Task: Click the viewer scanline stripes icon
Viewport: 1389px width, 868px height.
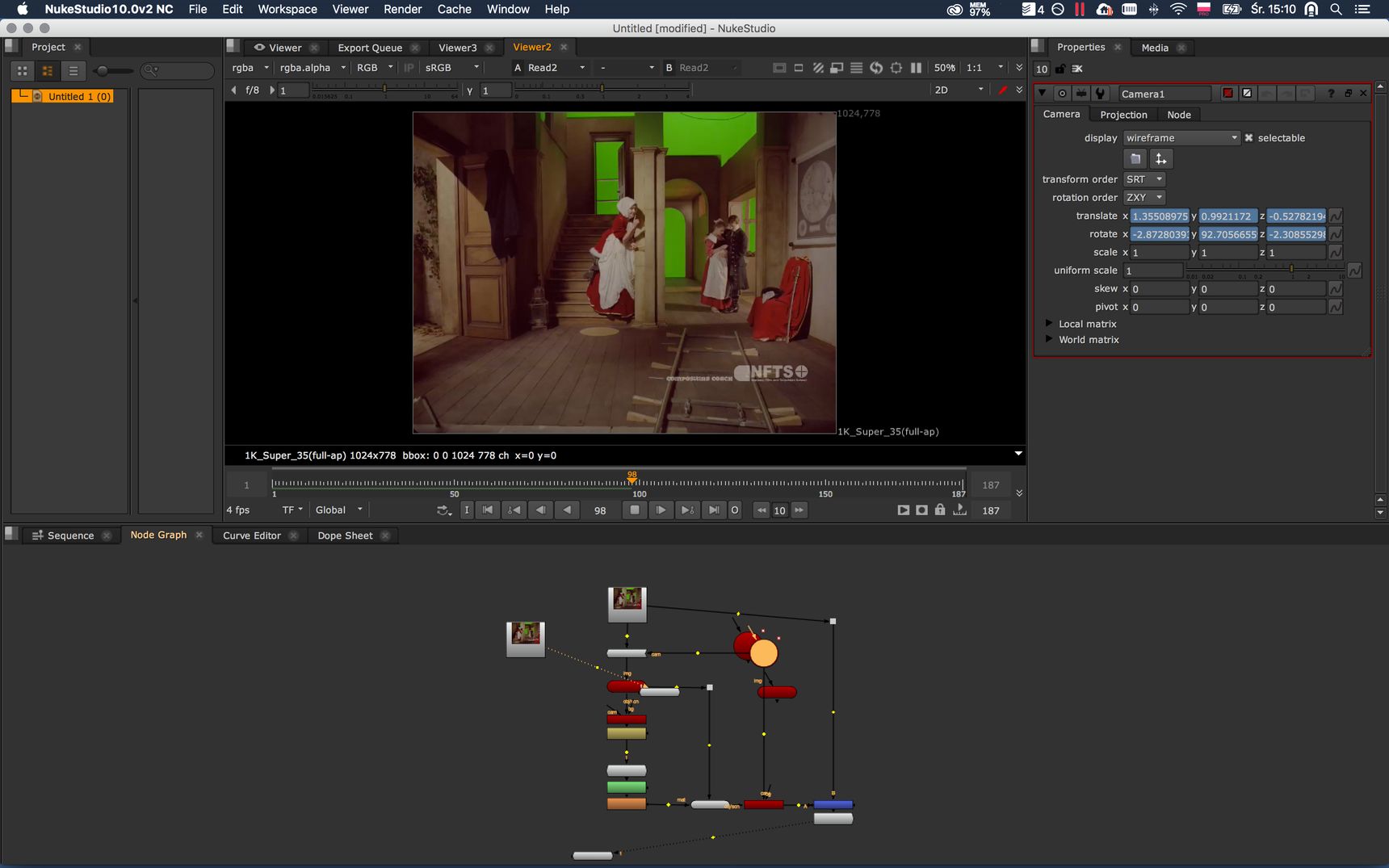Action: tap(856, 68)
